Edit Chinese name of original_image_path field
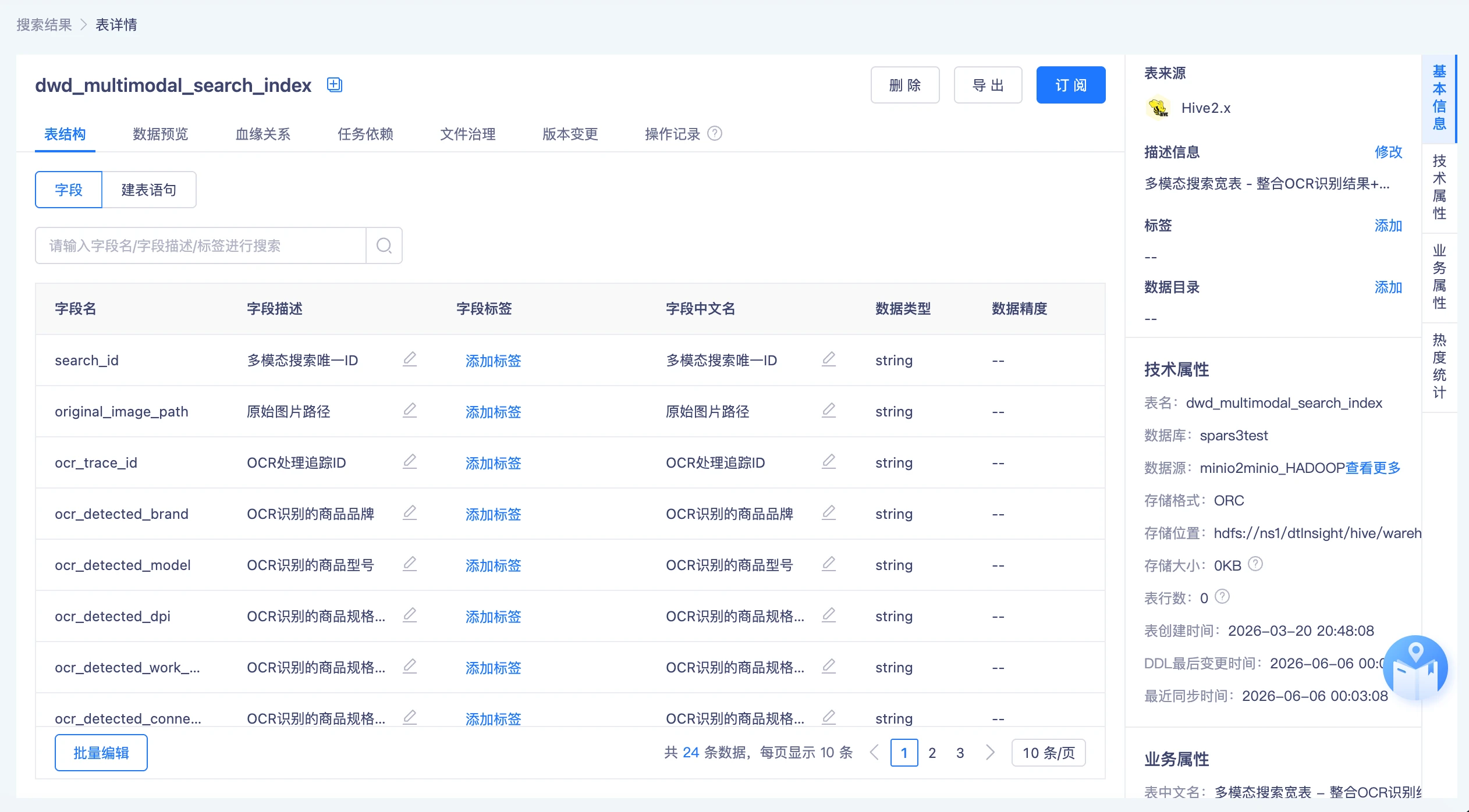The height and width of the screenshot is (812, 1469). [829, 410]
